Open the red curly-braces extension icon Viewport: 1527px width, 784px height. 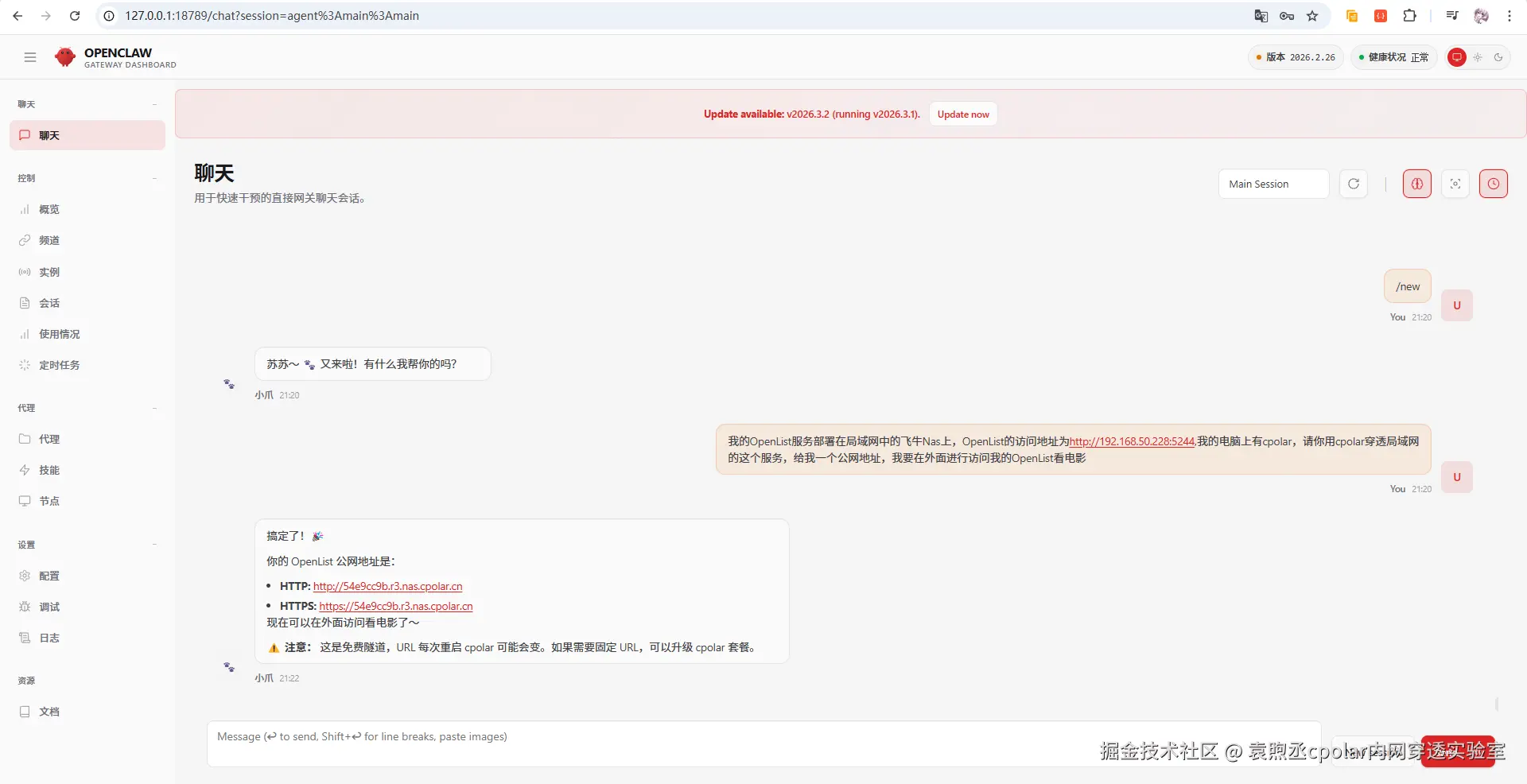1381,16
